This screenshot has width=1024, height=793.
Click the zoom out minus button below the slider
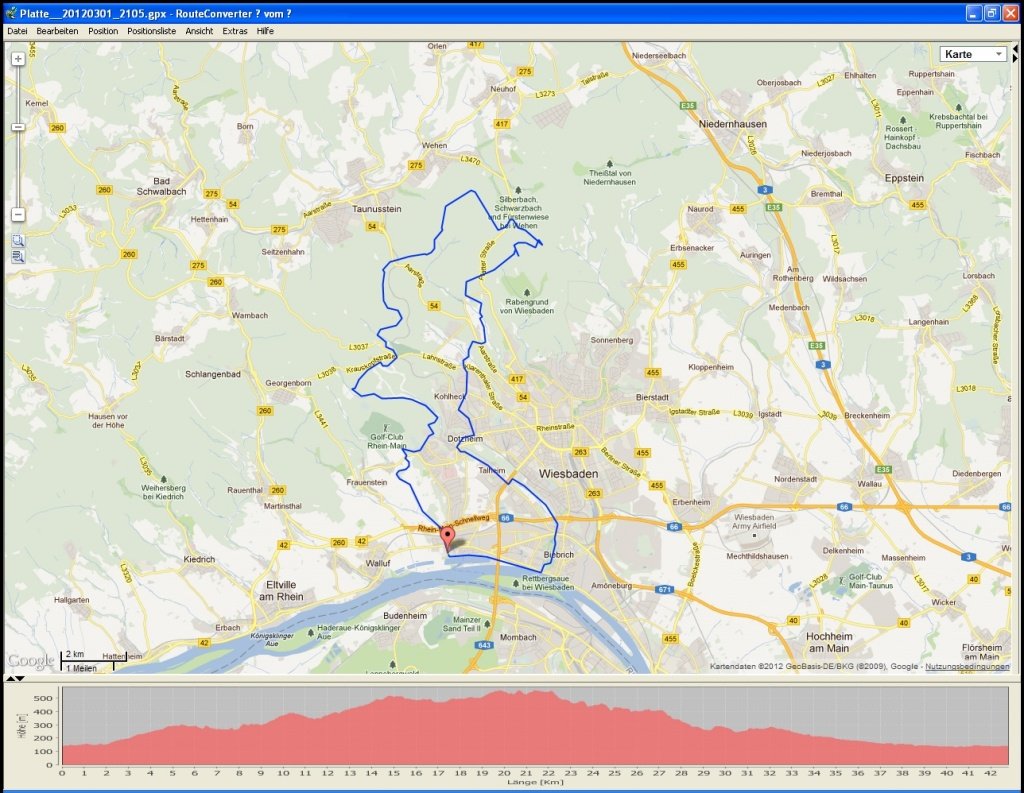coord(18,214)
